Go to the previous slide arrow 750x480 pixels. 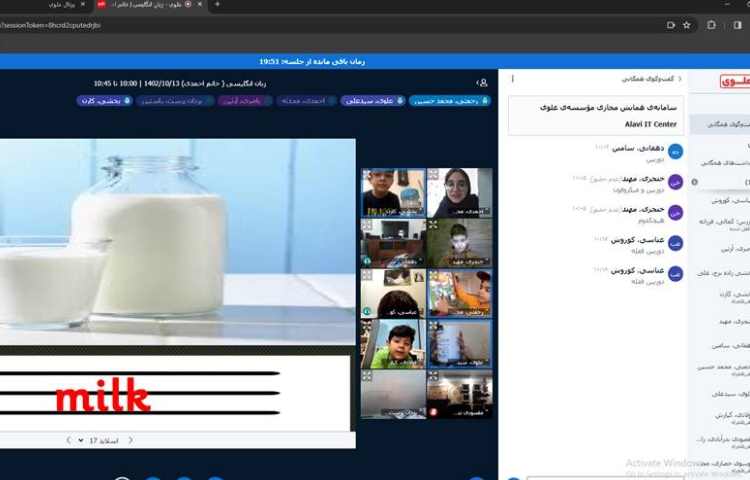coord(131,440)
